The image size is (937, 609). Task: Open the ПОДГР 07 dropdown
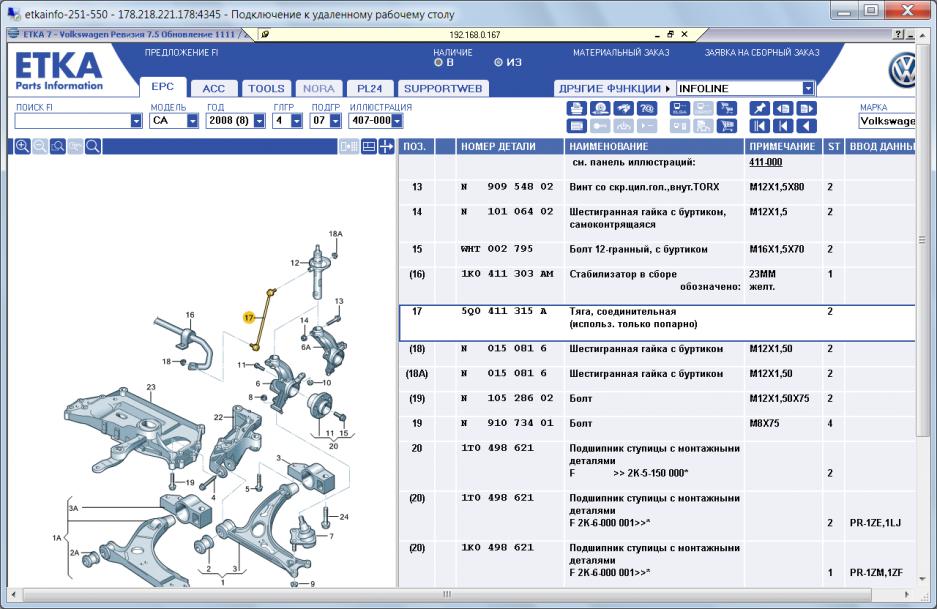[x=335, y=121]
